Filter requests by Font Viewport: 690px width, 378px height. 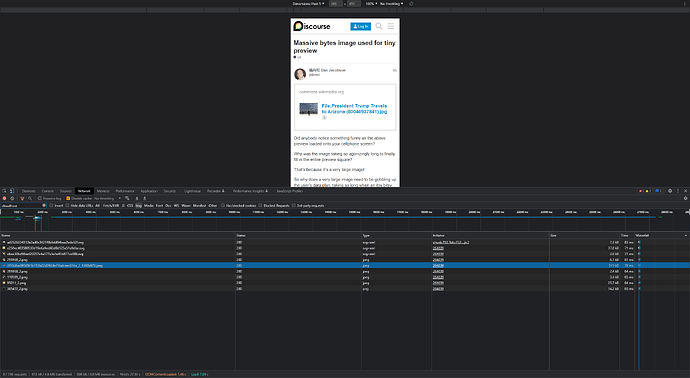(x=159, y=206)
